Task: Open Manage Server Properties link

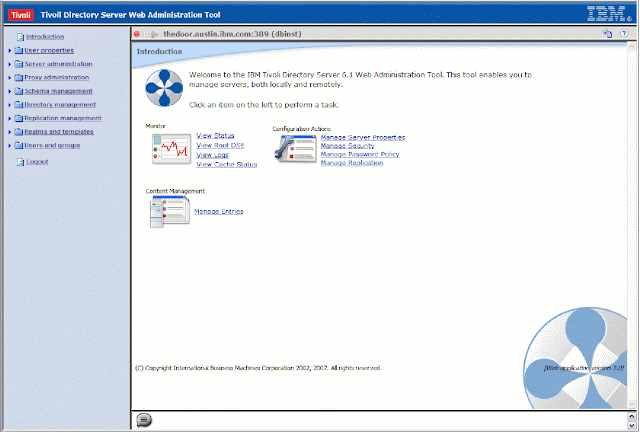Action: (x=363, y=138)
